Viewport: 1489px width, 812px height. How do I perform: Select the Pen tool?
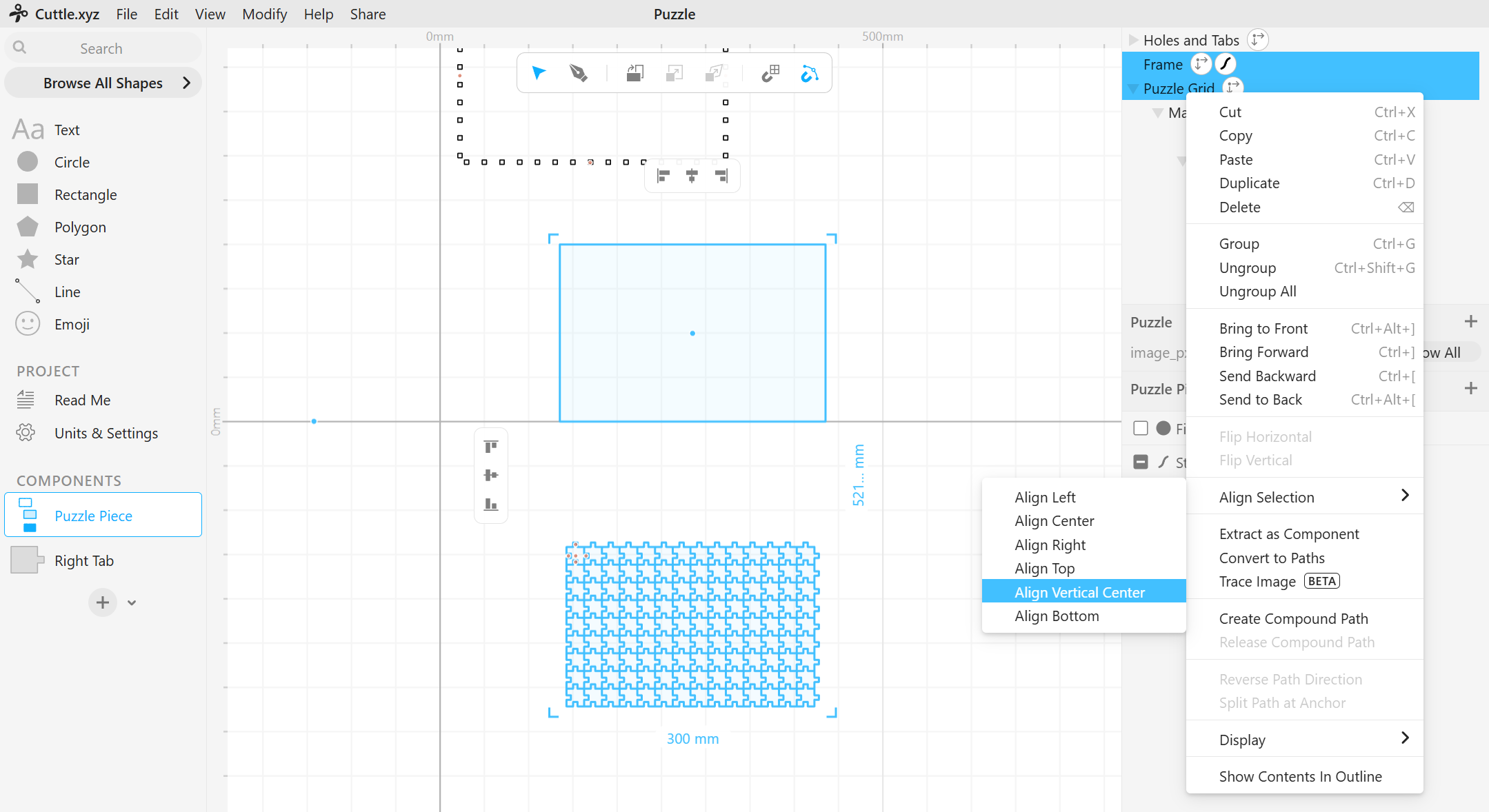[578, 72]
